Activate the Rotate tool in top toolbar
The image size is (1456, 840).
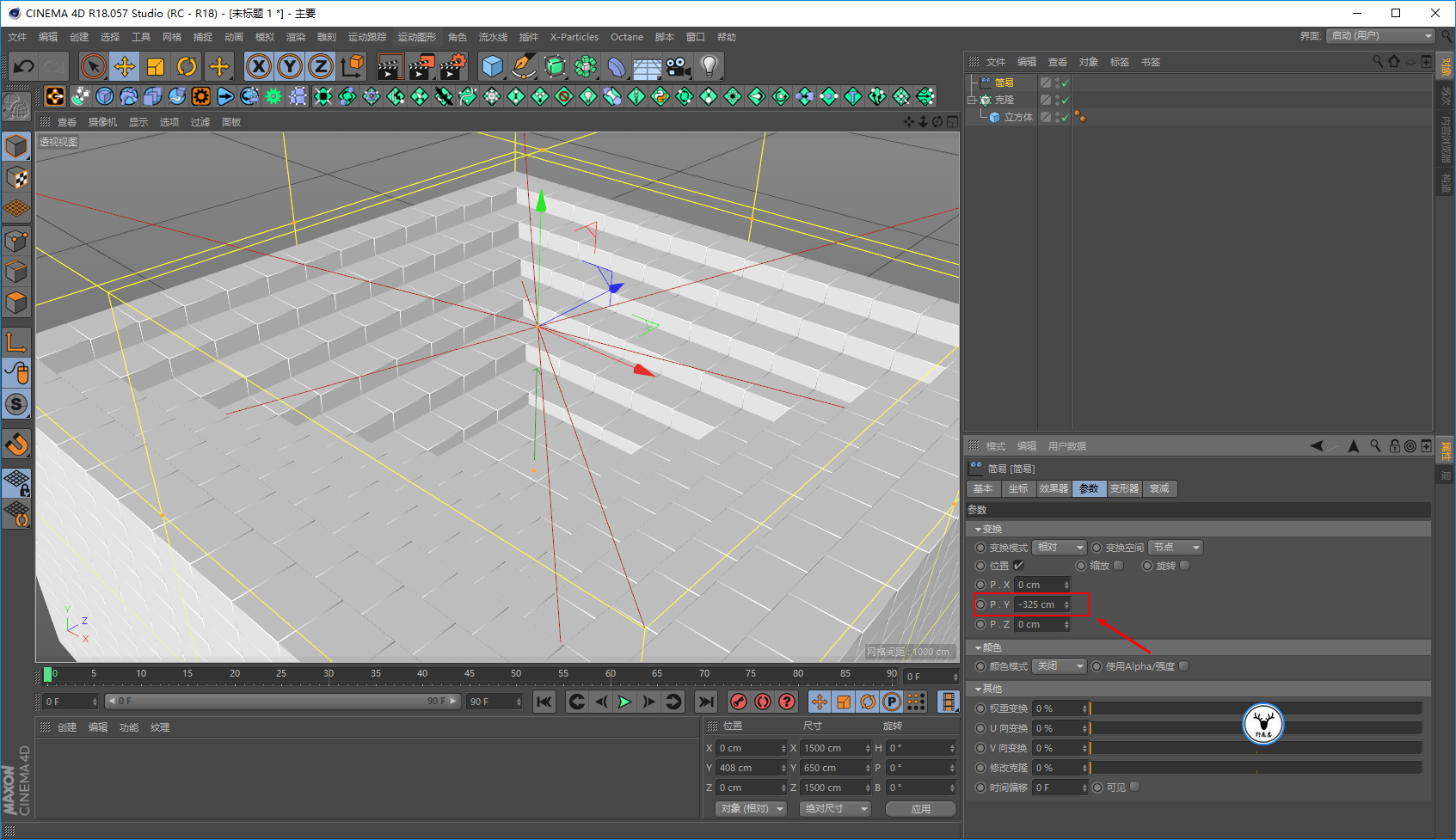[x=187, y=66]
